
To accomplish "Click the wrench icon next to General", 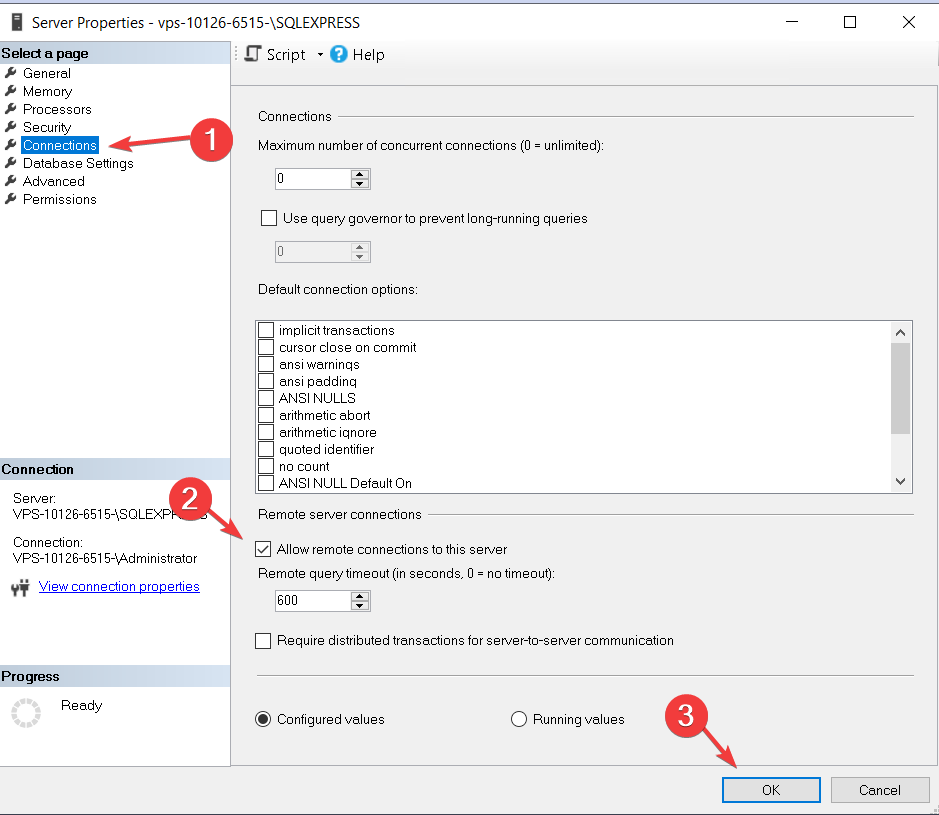I will click(x=10, y=73).
